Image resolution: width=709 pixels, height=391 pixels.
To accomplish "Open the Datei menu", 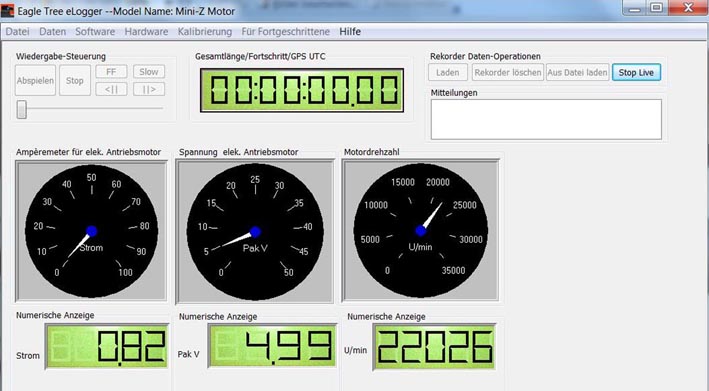I will pyautogui.click(x=18, y=32).
